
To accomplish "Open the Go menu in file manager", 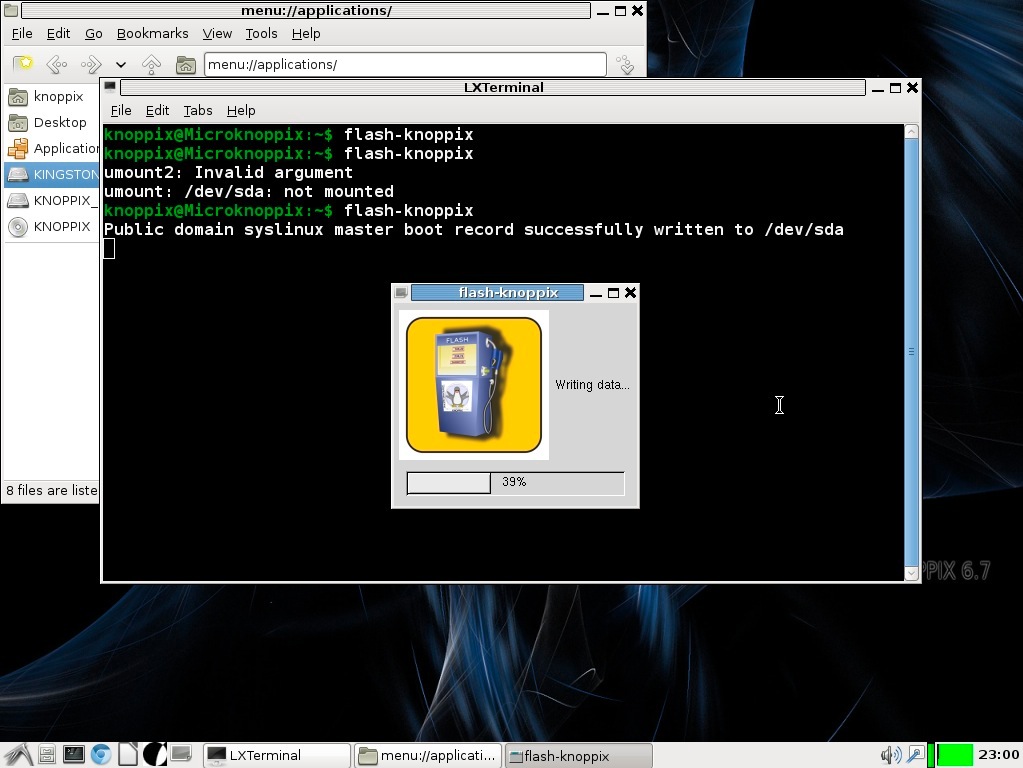I will point(93,33).
